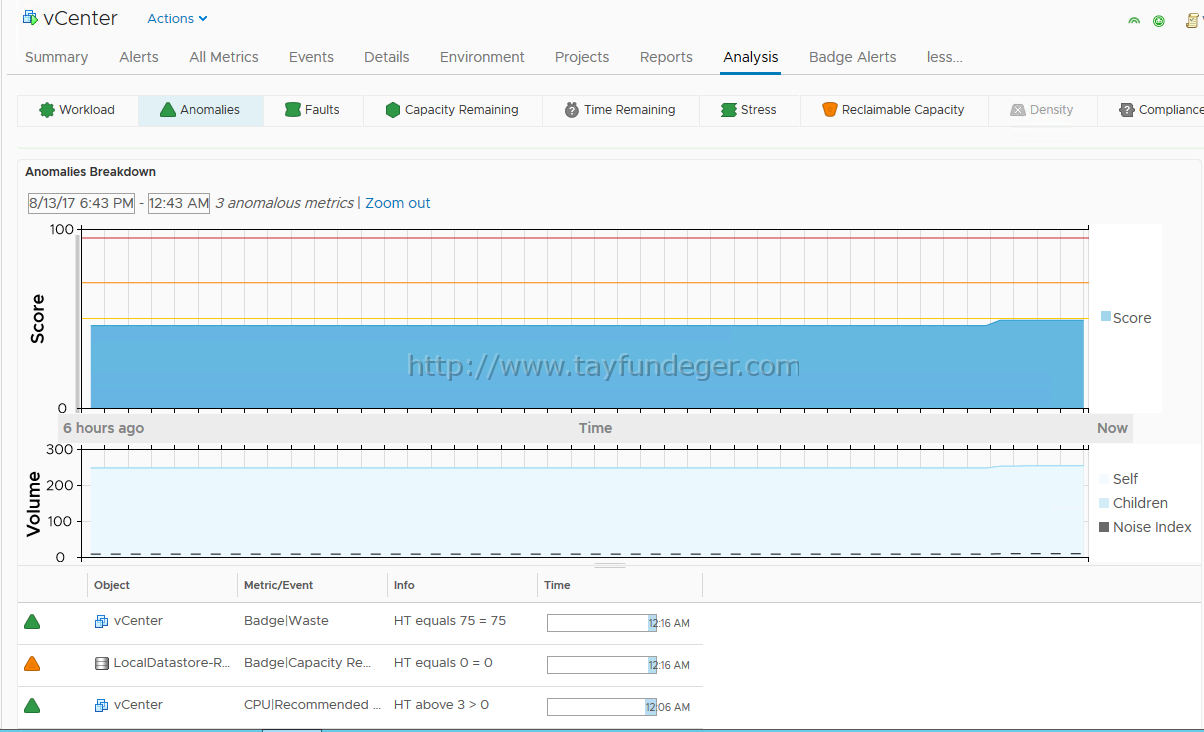Click the start date field 8/13/17 6:43 PM
This screenshot has width=1204, height=732.
tap(81, 203)
